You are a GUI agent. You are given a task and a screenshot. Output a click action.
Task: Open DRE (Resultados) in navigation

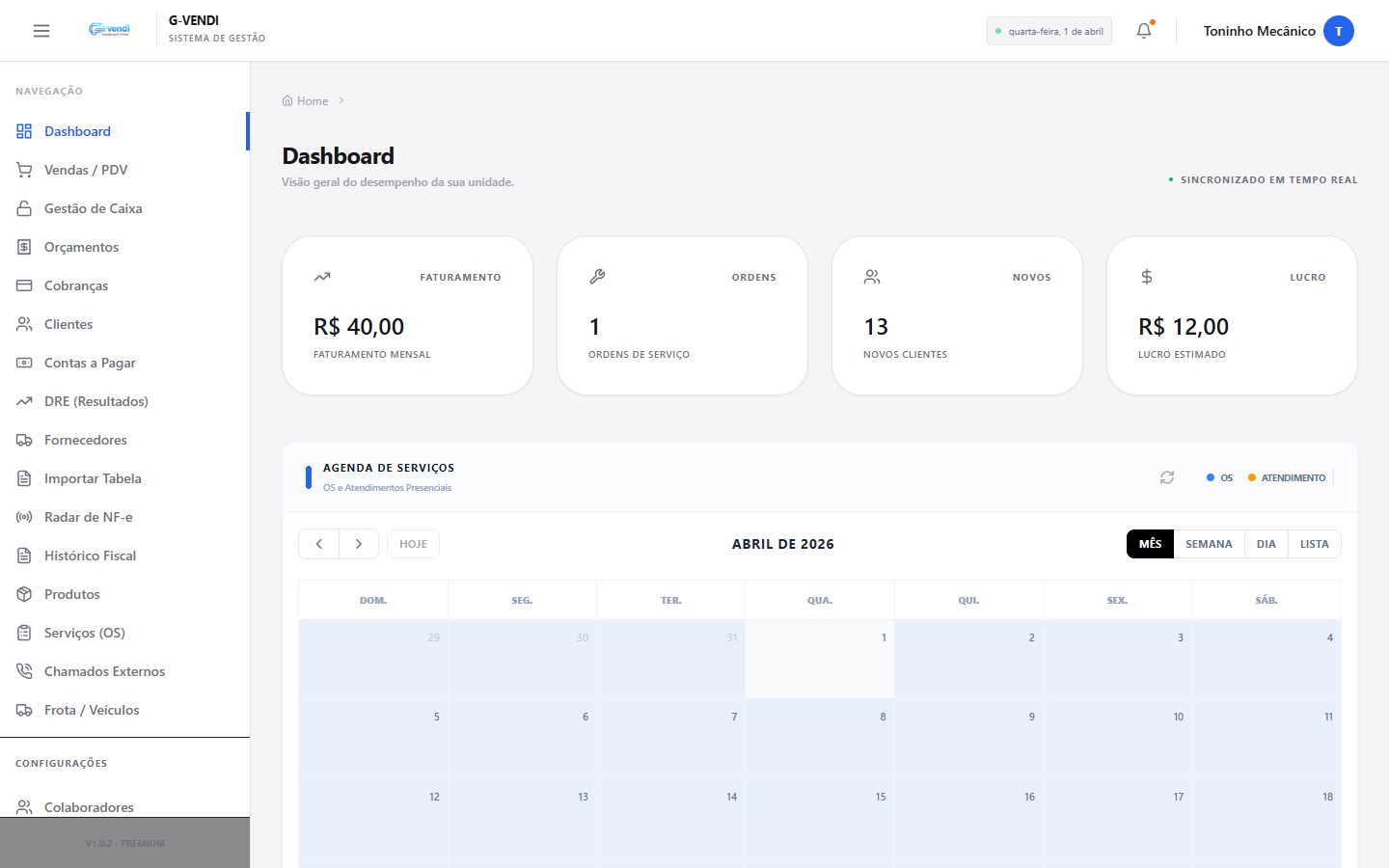click(95, 401)
